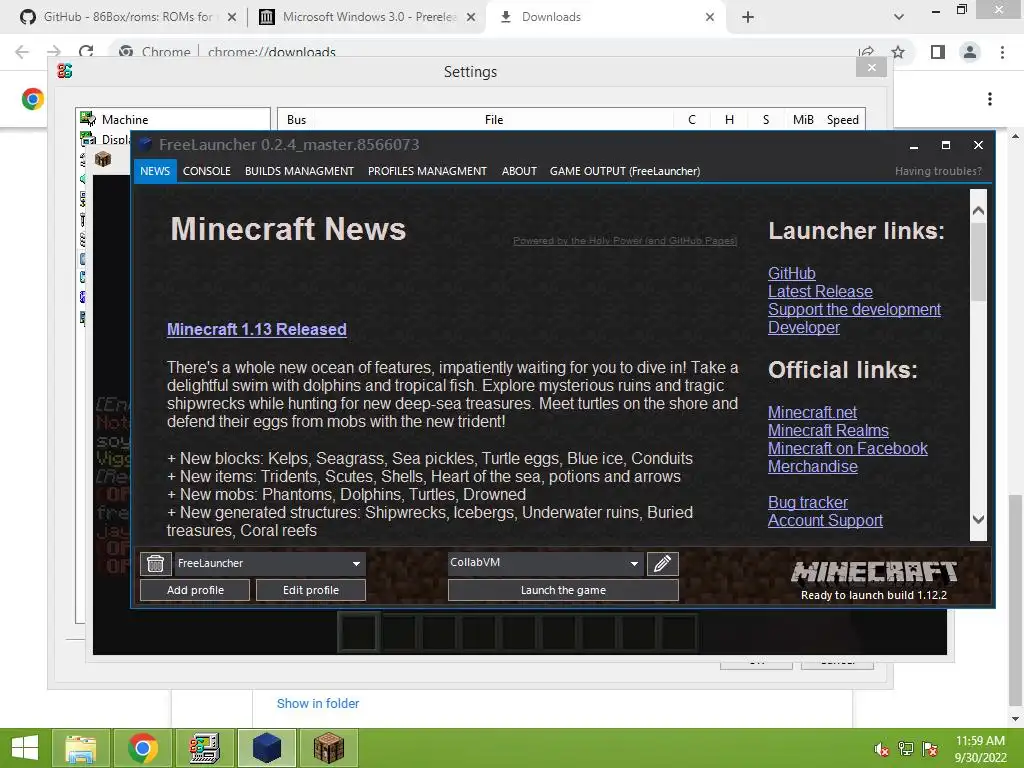Screen dimensions: 1024x768
Task: Click the muted volume tray icon
Action: [x=881, y=749]
